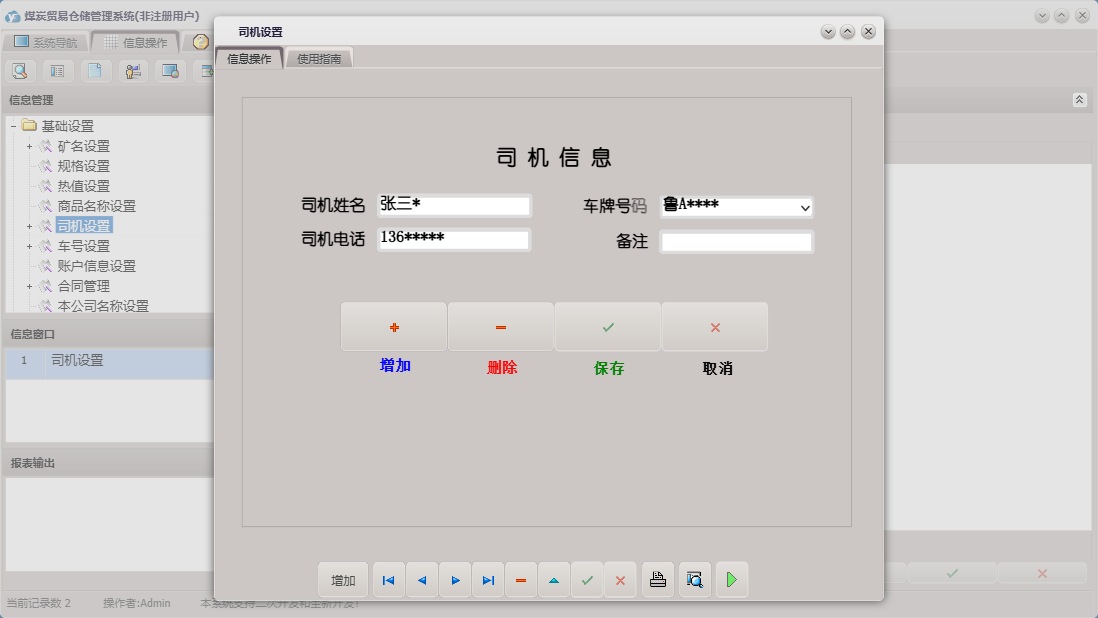Click 保存 to save the driver record

(608, 326)
